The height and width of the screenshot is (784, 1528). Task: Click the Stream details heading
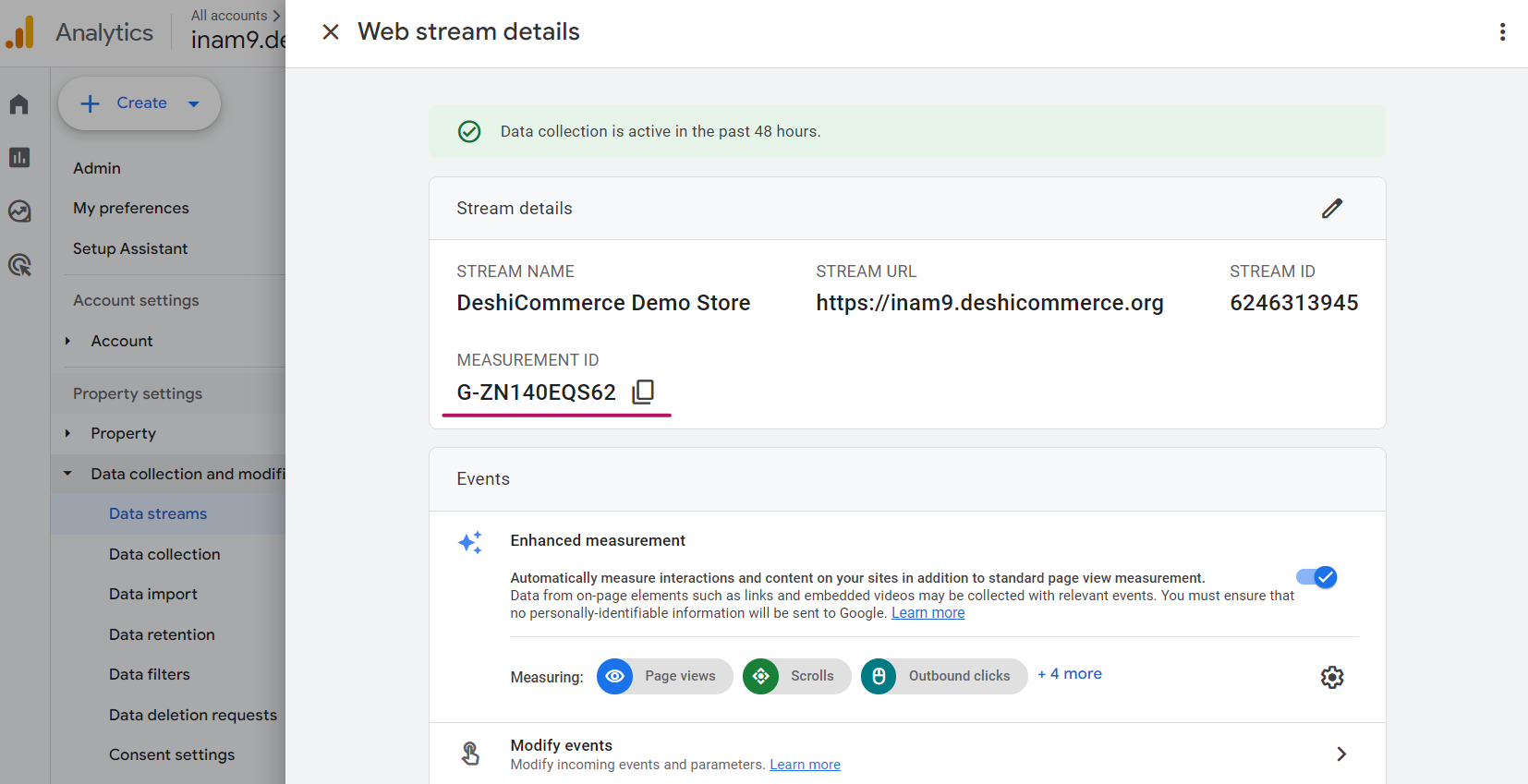515,209
